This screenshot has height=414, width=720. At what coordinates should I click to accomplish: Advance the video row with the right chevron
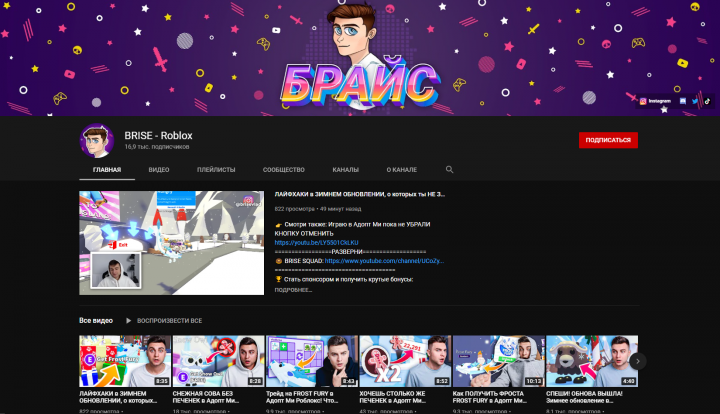tap(637, 361)
